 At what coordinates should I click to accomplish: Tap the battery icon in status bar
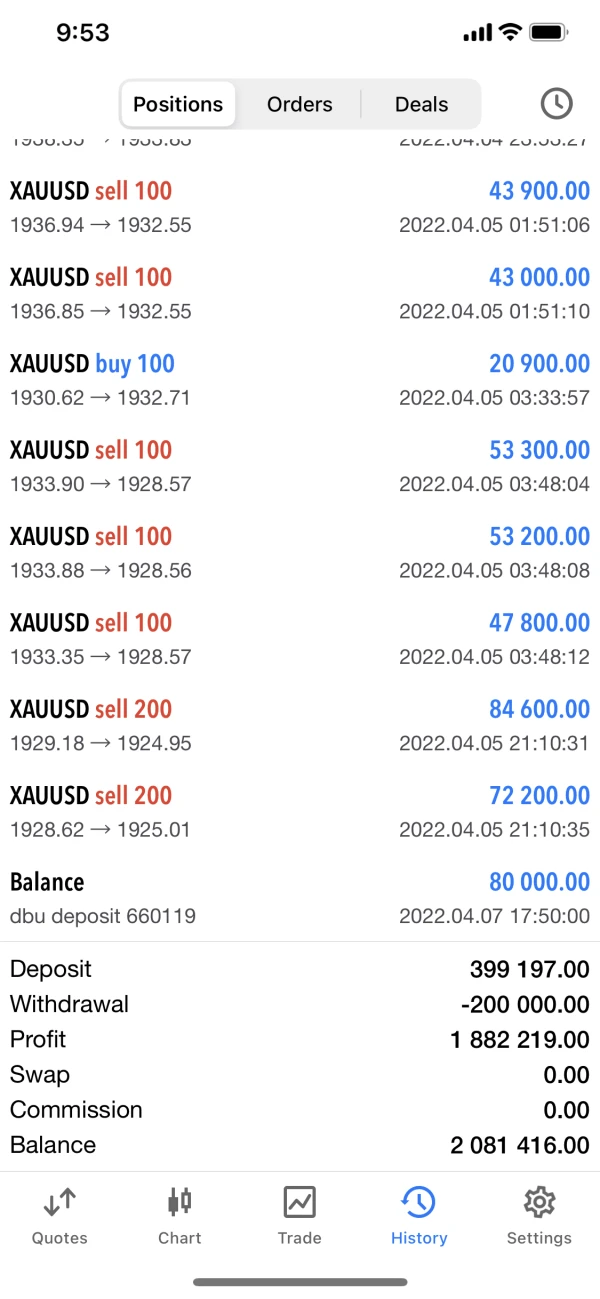pos(550,33)
